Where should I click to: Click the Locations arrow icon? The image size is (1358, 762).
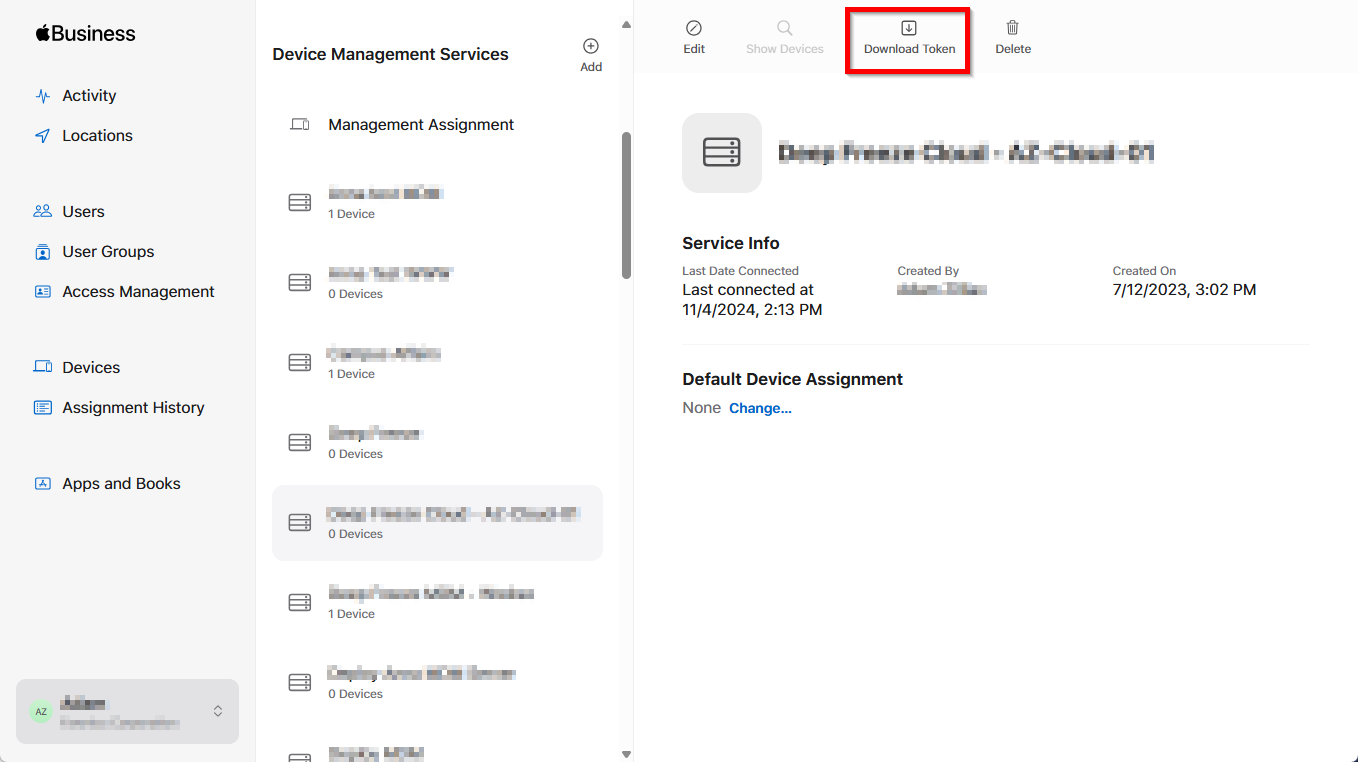[42, 136]
